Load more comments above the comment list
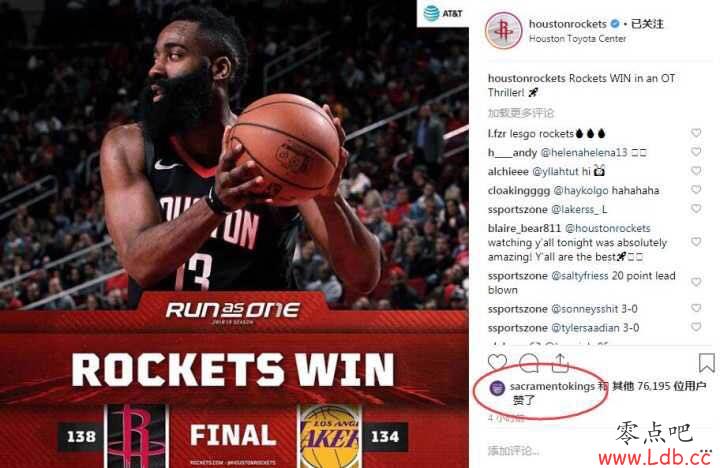The image size is (720, 468). (521, 113)
